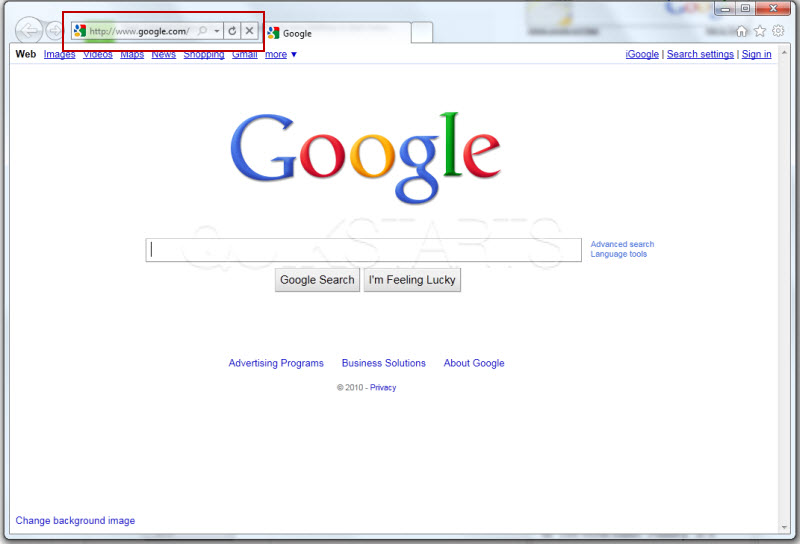Select the Web item in top navigation

[x=26, y=54]
